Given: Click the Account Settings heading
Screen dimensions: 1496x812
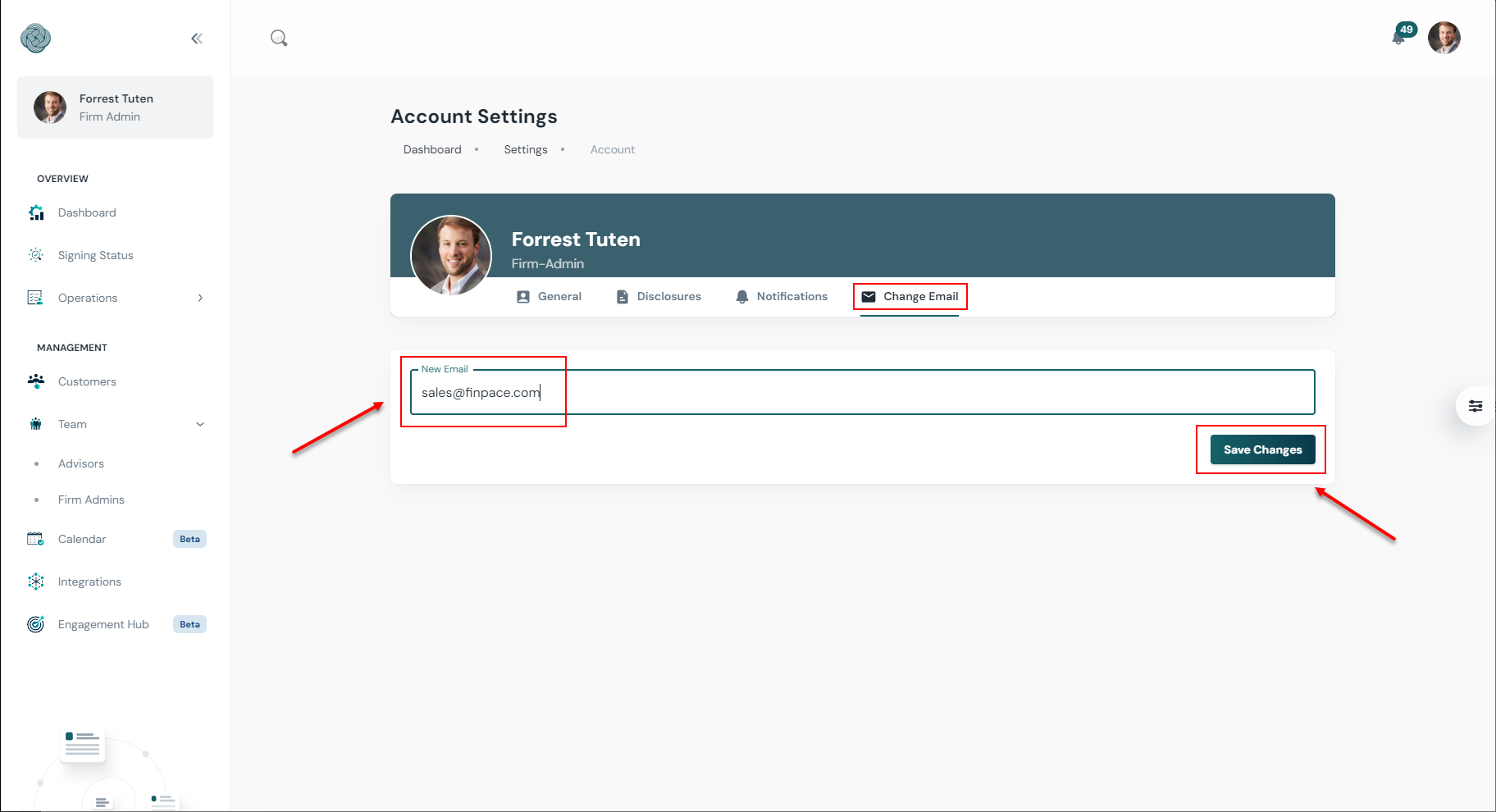Looking at the screenshot, I should click(474, 116).
